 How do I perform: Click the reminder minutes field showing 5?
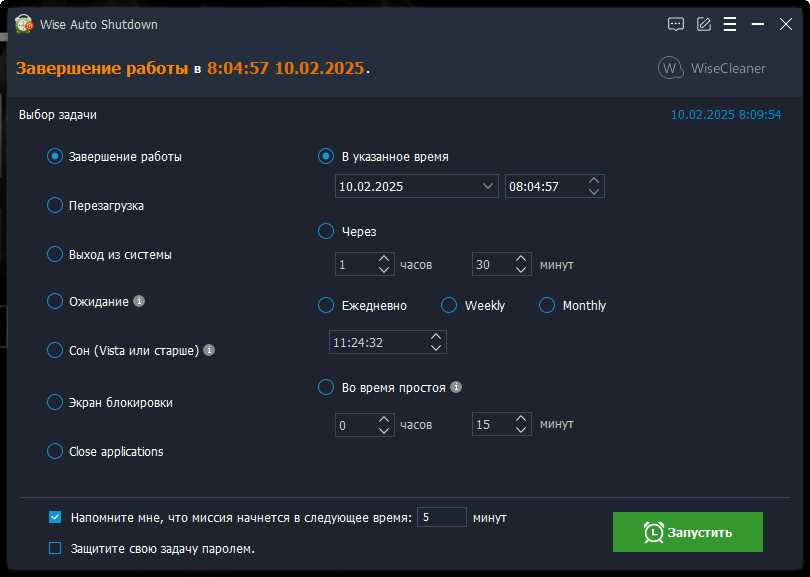(x=442, y=517)
